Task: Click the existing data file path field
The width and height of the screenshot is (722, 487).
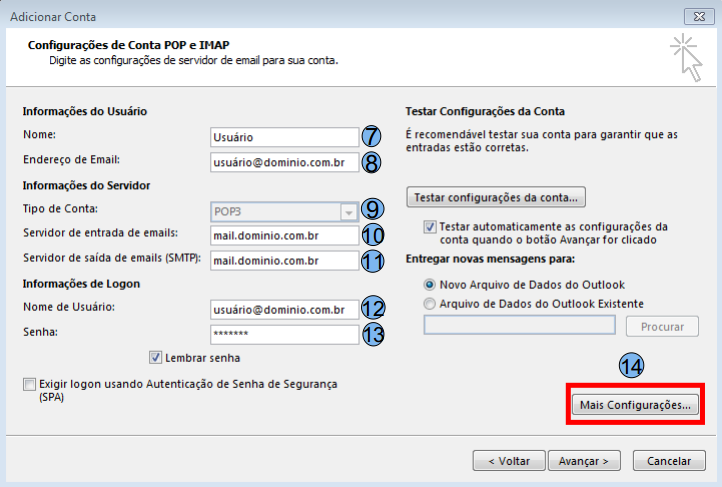Action: [519, 325]
